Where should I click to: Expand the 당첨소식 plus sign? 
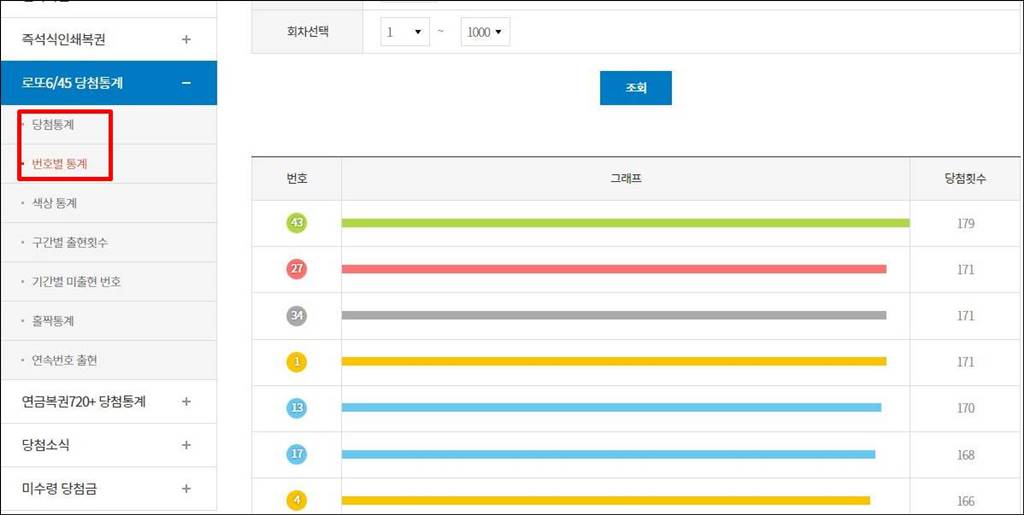(186, 445)
